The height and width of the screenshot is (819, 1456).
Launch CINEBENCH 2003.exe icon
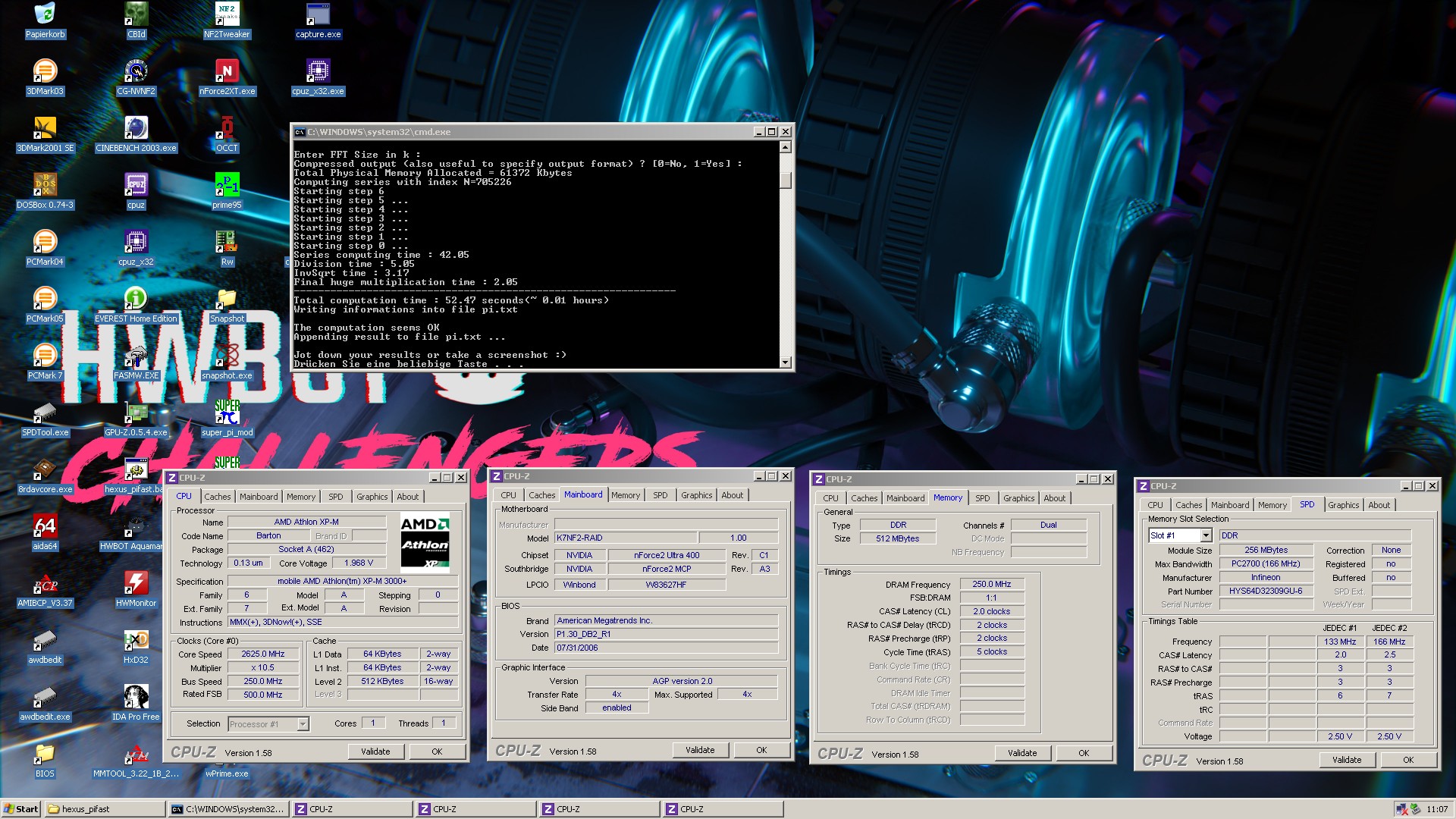136,134
